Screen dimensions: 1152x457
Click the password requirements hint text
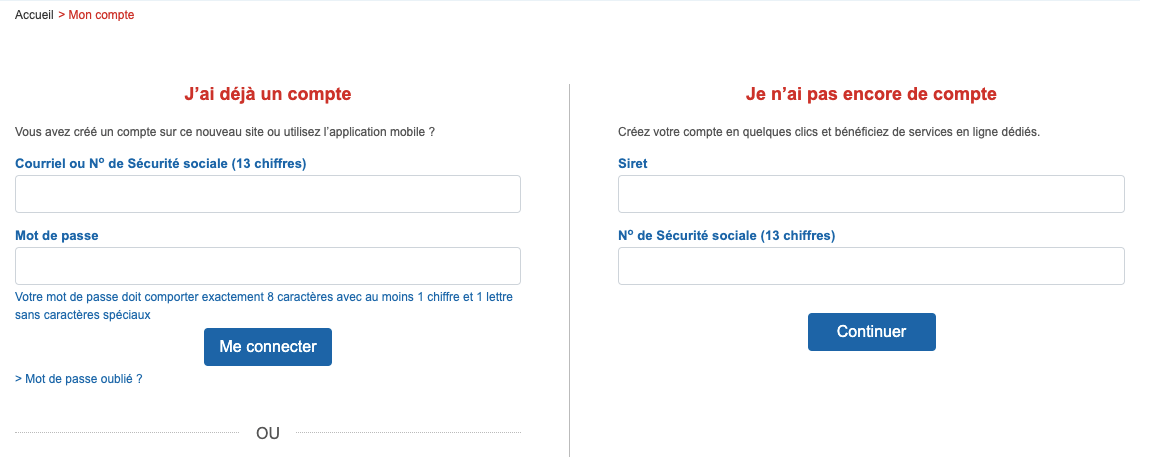click(264, 306)
